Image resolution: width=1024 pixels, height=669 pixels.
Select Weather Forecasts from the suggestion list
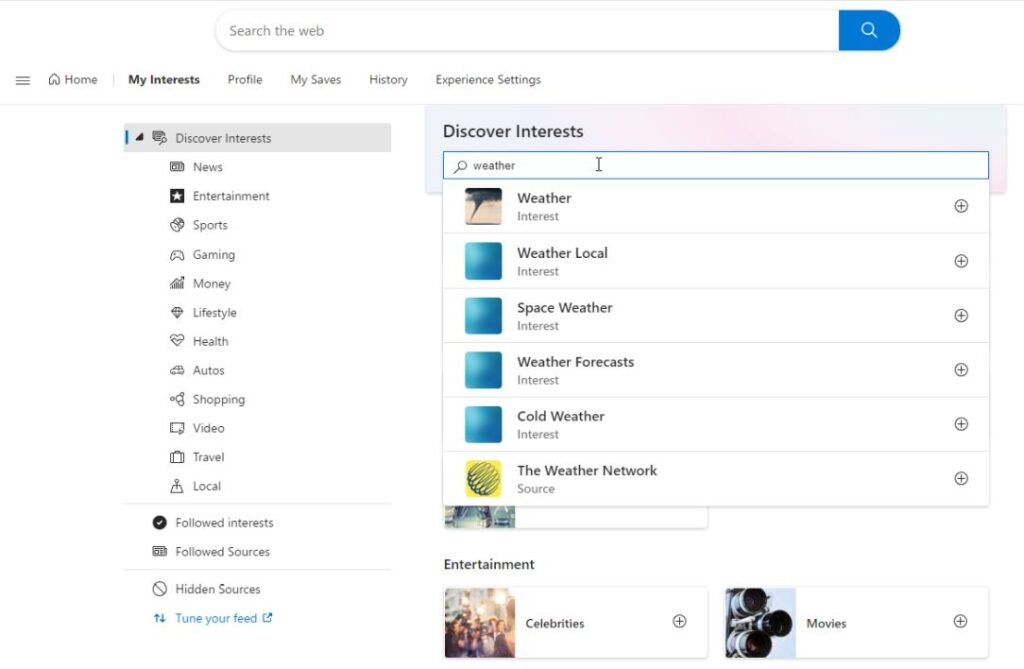[x=575, y=362]
